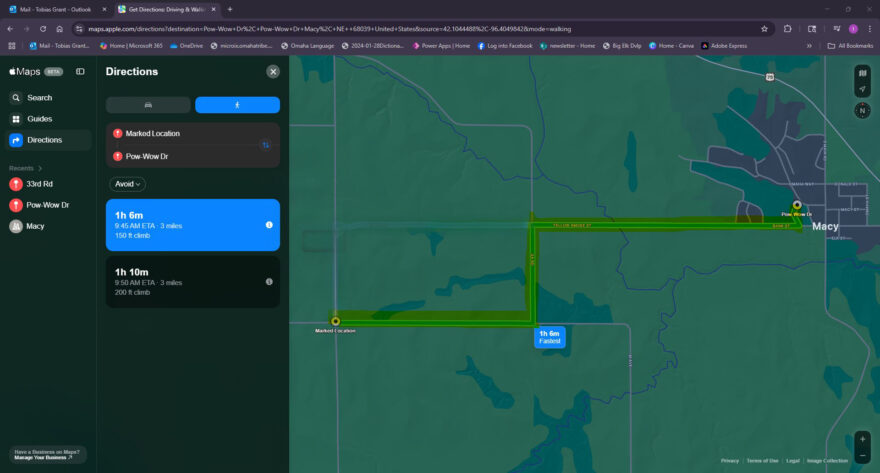
Task: Select the walking directions mode
Action: click(x=237, y=105)
